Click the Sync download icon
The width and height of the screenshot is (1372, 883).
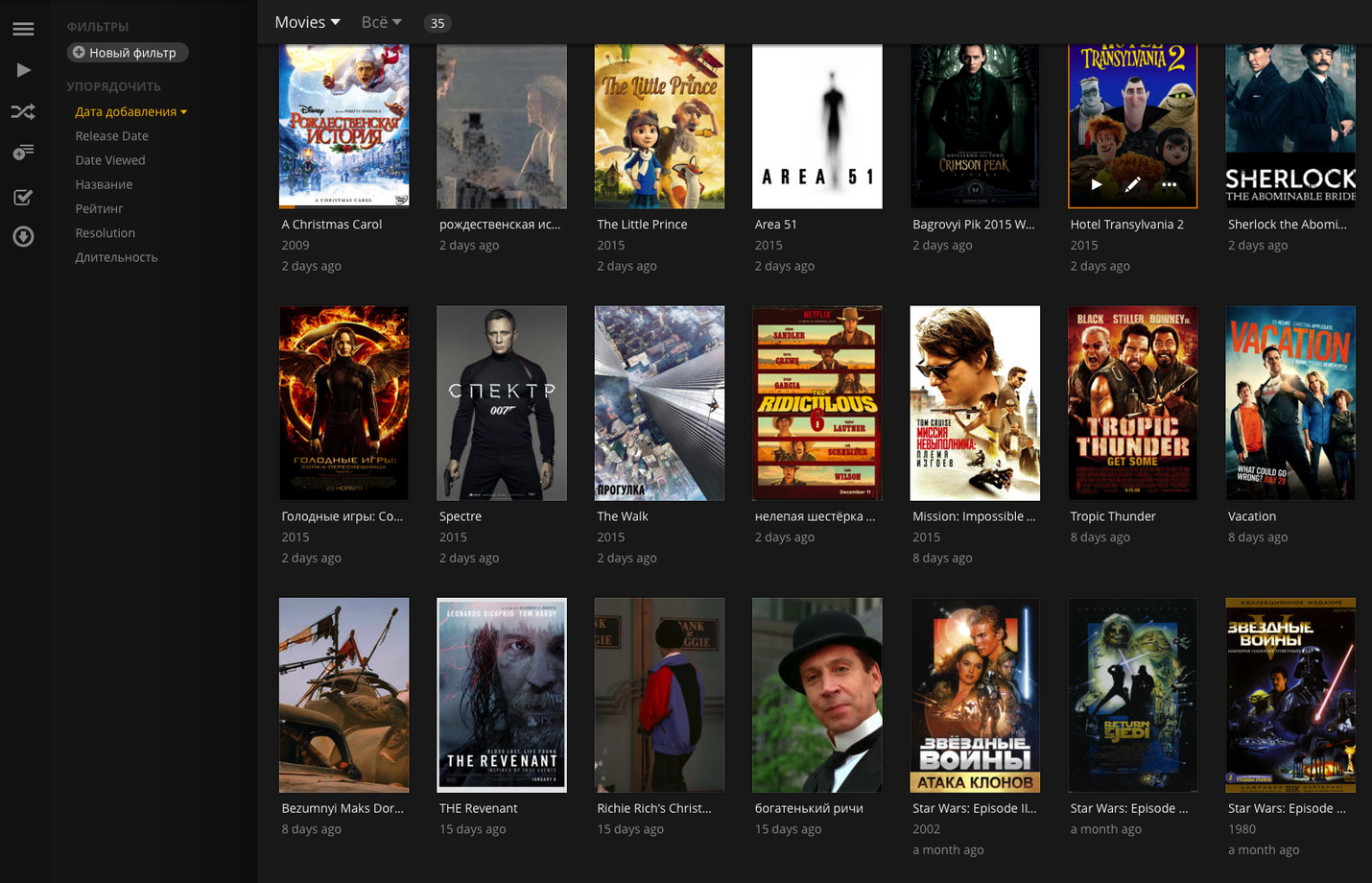tap(23, 236)
